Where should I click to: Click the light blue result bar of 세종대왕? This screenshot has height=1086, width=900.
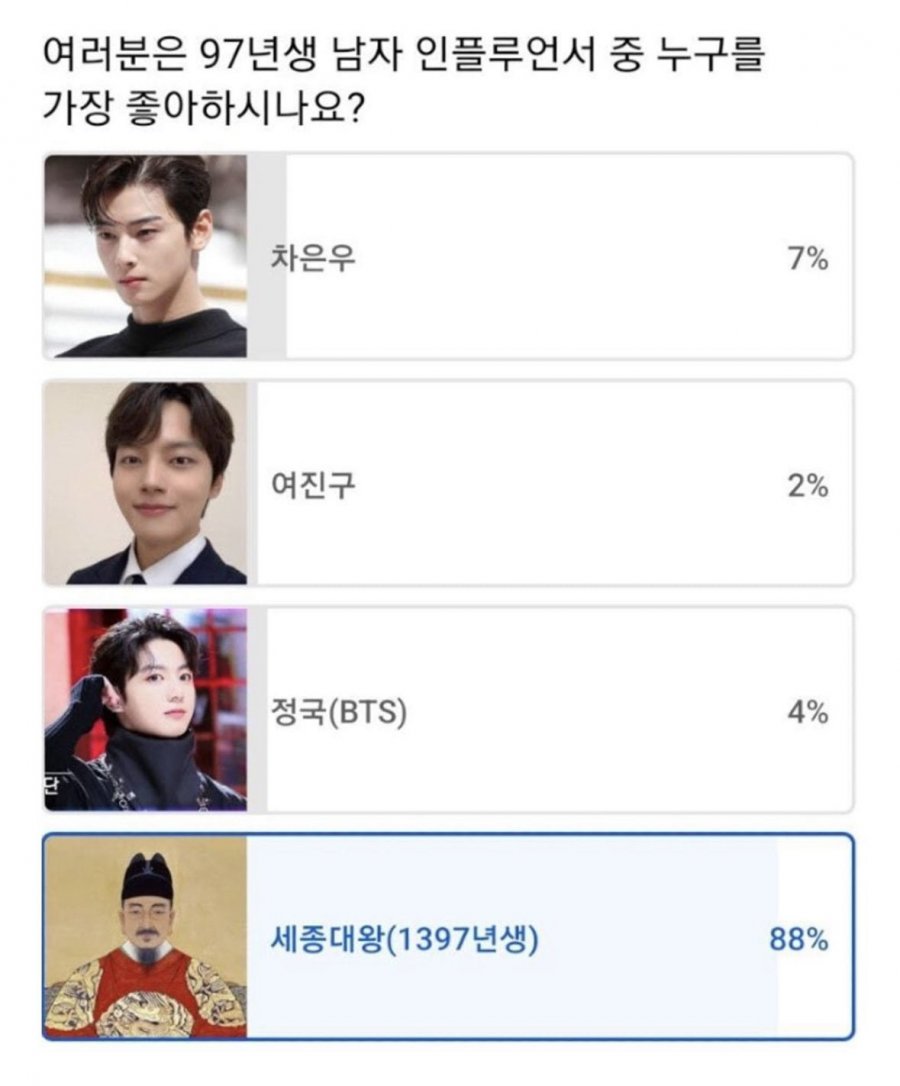point(512,937)
